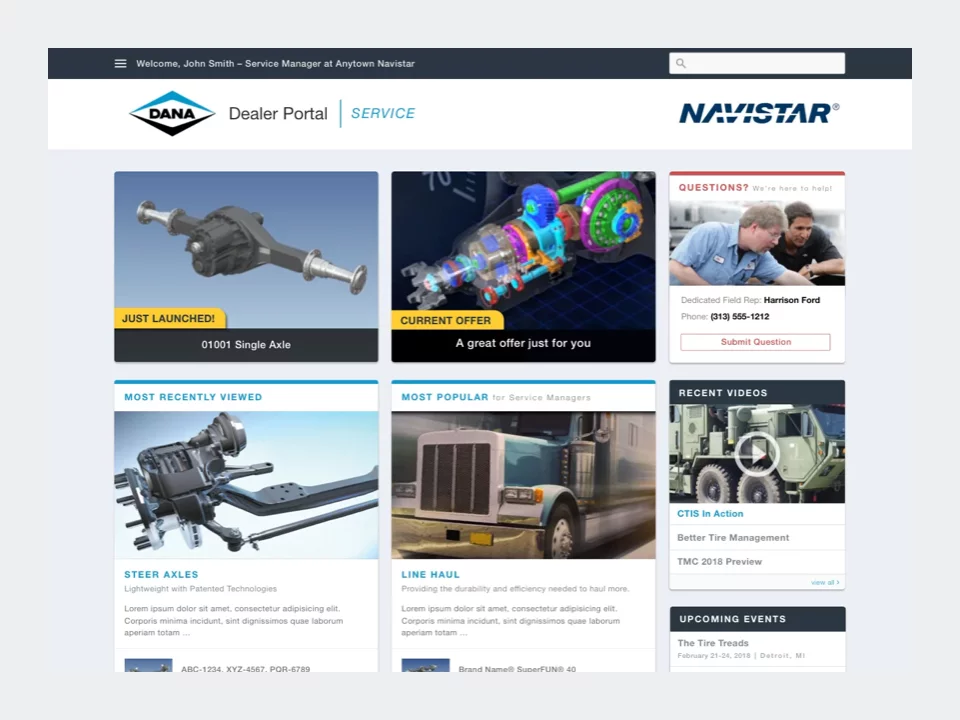Click the event date February 21-24, 2018

[714, 656]
